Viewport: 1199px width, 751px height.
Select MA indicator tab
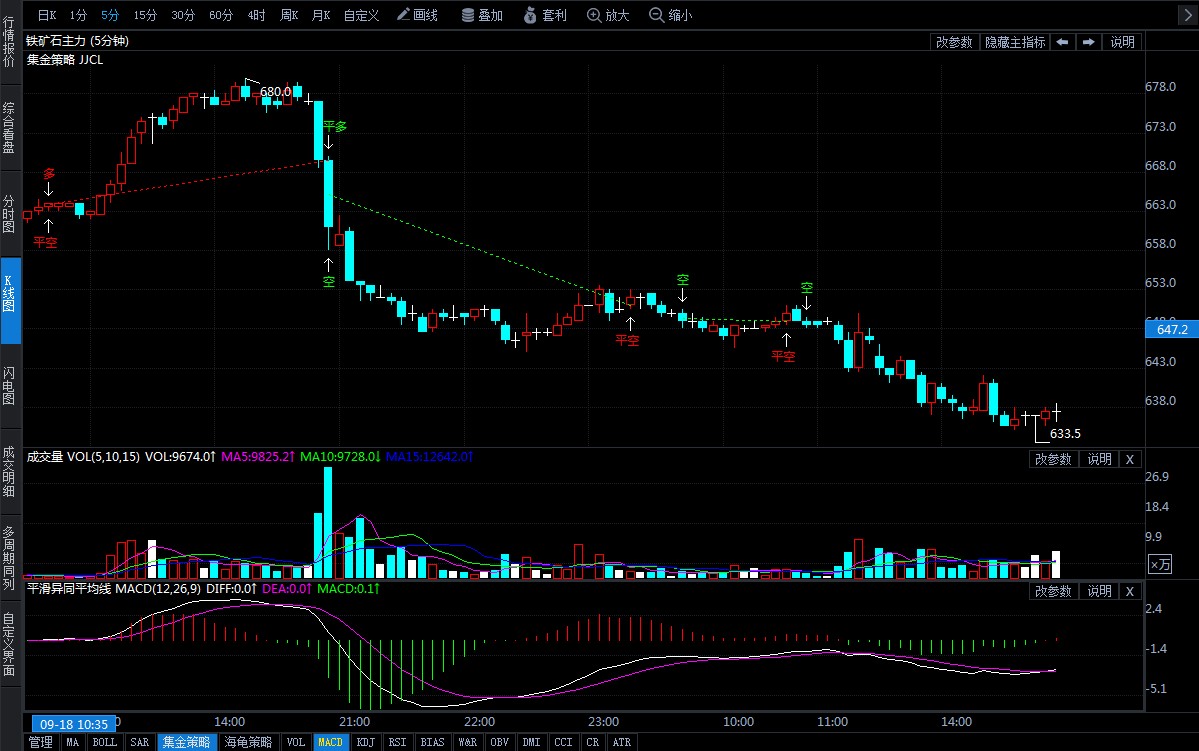tap(72, 743)
